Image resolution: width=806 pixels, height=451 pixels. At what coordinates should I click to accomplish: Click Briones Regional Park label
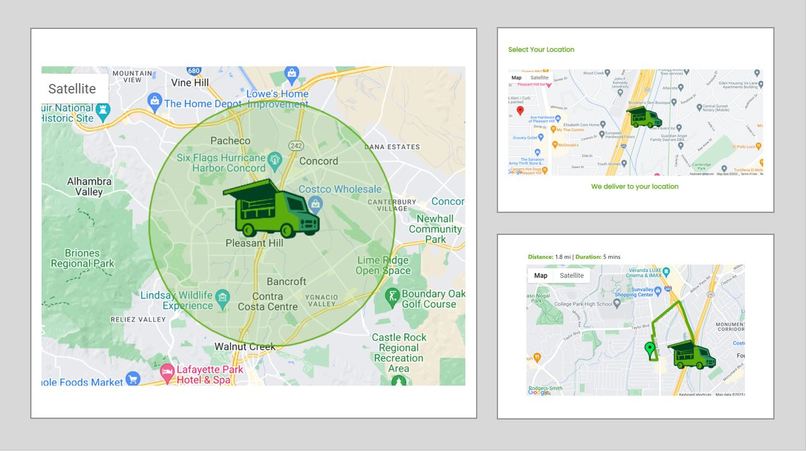click(82, 258)
